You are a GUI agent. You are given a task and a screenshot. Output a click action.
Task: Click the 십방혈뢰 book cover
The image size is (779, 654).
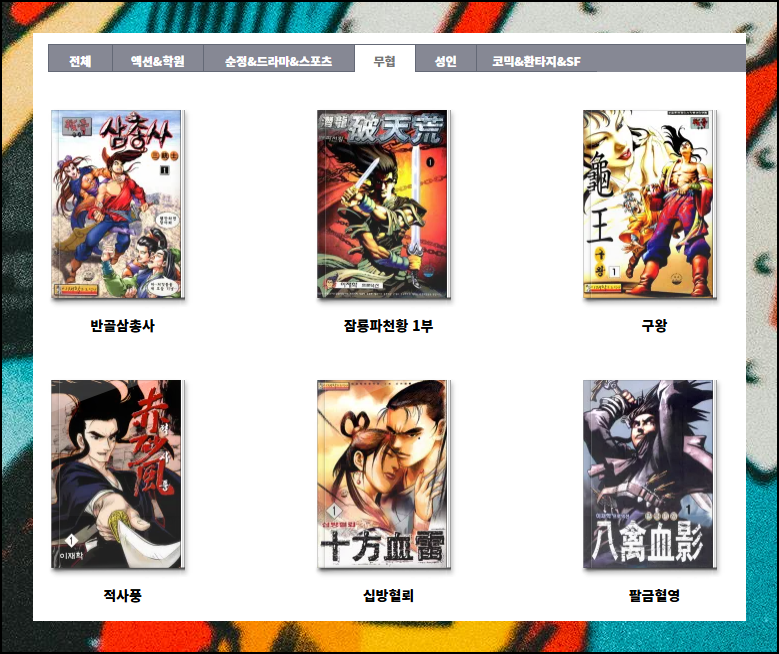pos(384,474)
